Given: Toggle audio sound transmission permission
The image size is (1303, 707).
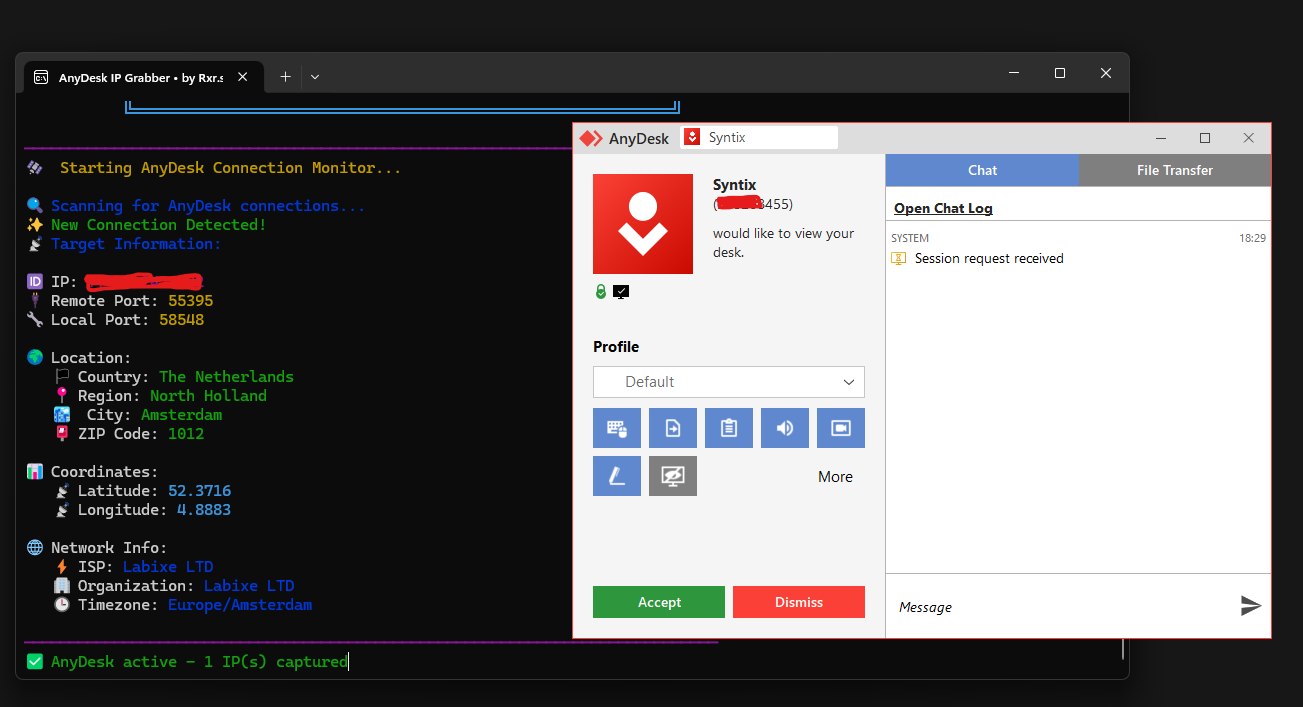Looking at the screenshot, I should pos(785,428).
